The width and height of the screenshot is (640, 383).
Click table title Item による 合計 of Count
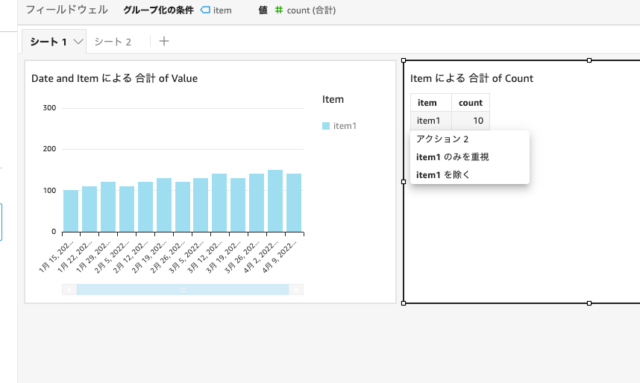pyautogui.click(x=471, y=78)
